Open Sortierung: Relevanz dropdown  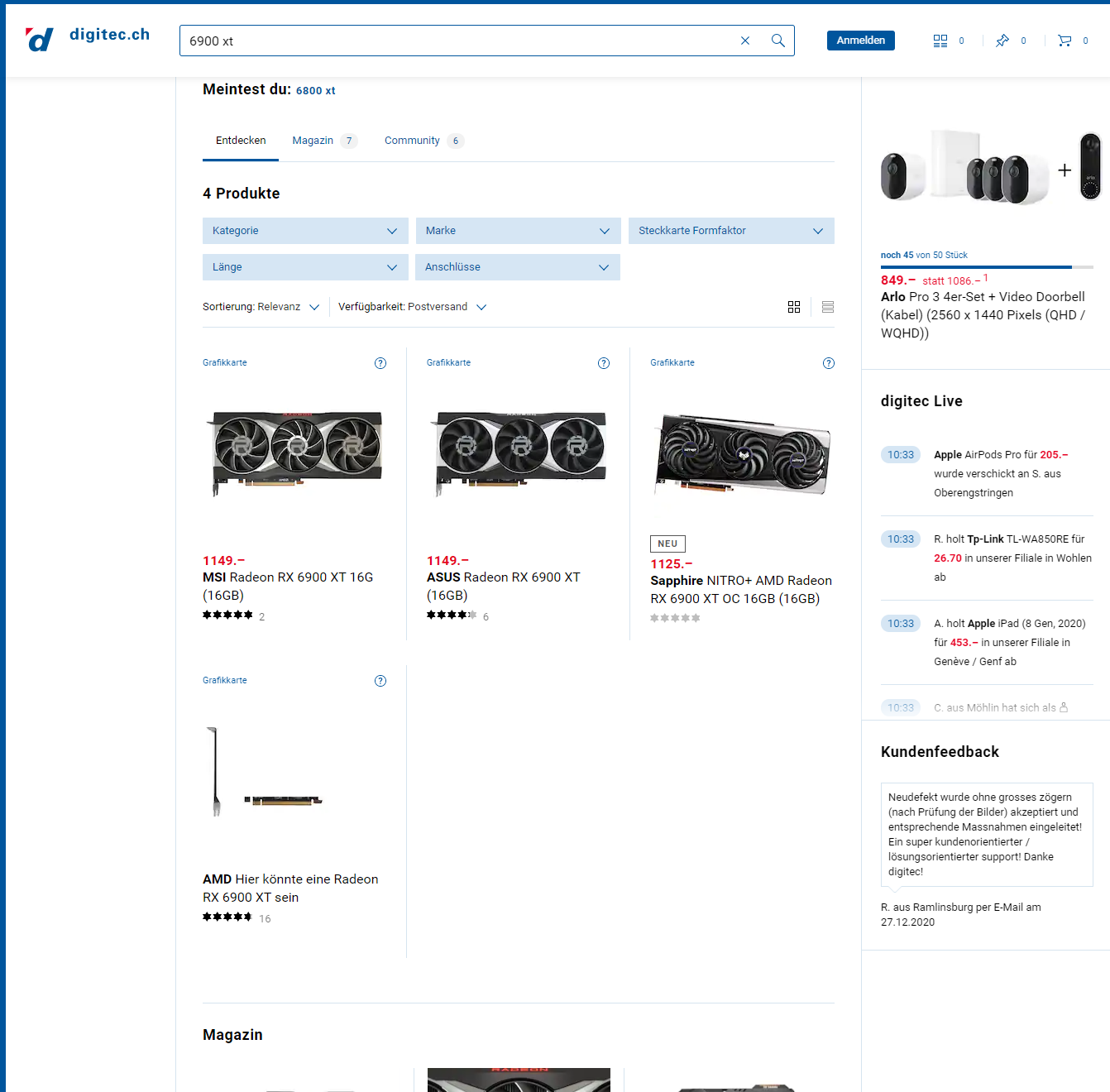(x=261, y=307)
